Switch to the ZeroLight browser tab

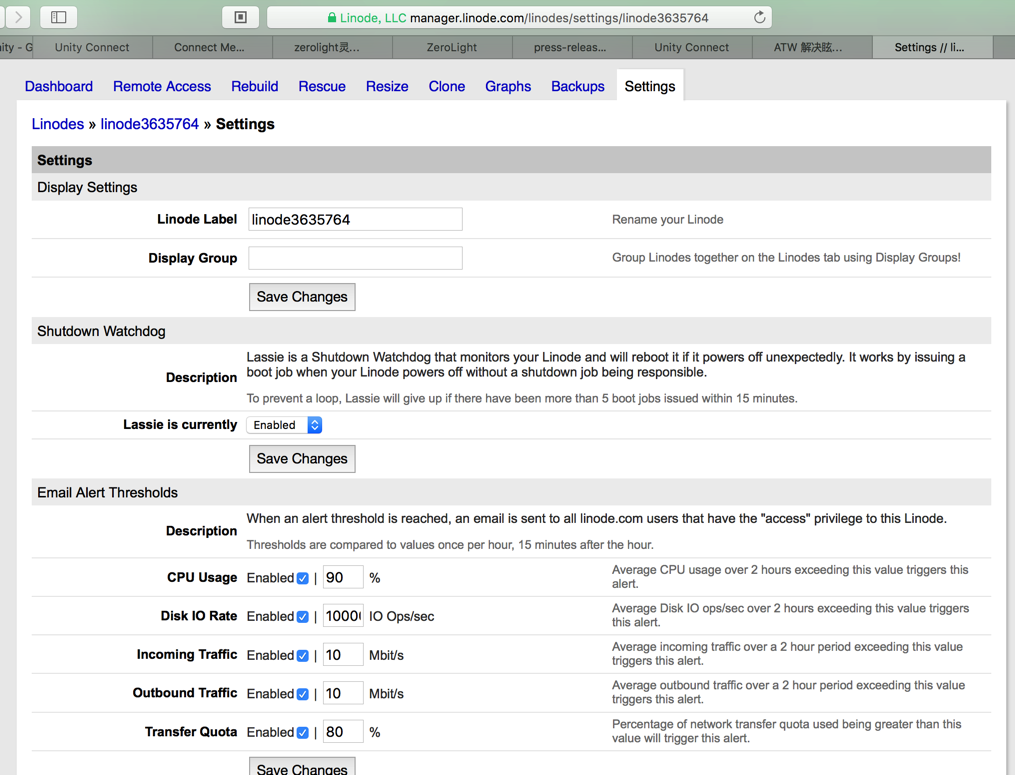(452, 47)
